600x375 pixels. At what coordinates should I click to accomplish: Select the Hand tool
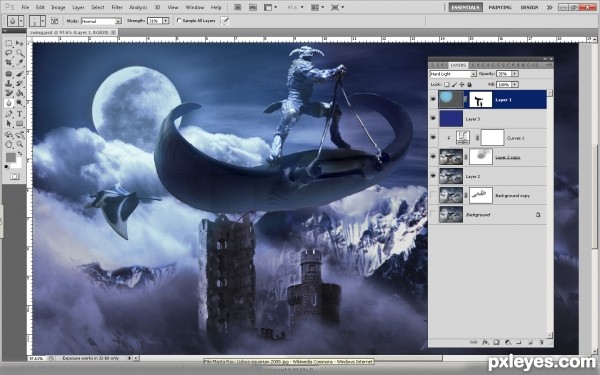point(9,144)
